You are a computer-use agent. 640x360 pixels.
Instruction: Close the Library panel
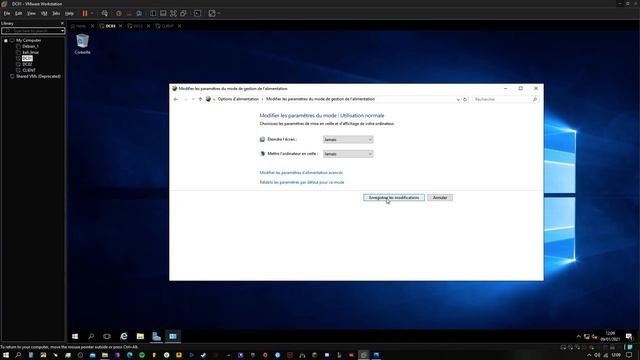tap(62, 23)
